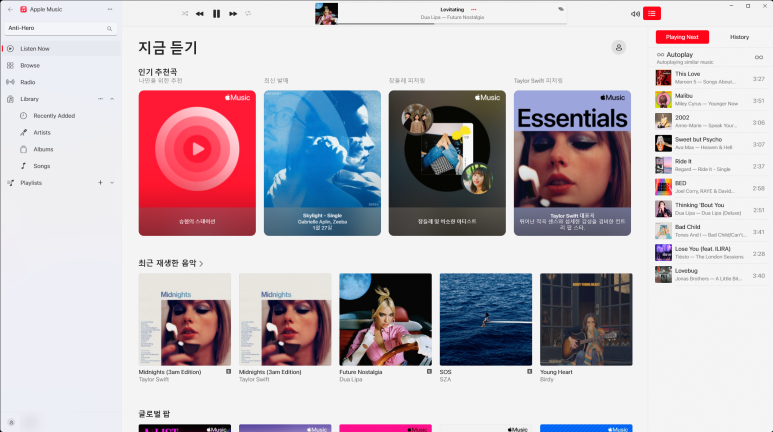Image resolution: width=773 pixels, height=432 pixels.
Task: Switch to the Playing Next tab
Action: [682, 37]
